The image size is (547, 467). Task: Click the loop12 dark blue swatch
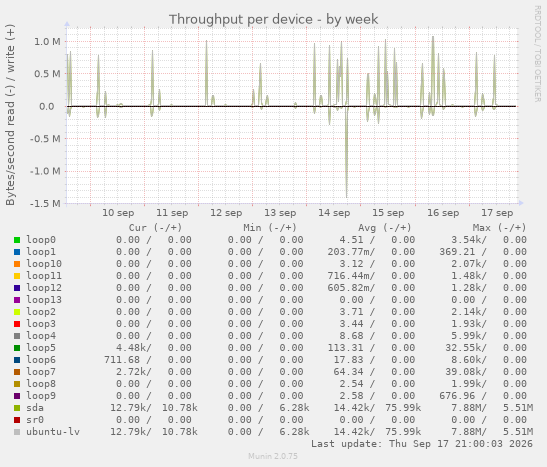(17, 288)
